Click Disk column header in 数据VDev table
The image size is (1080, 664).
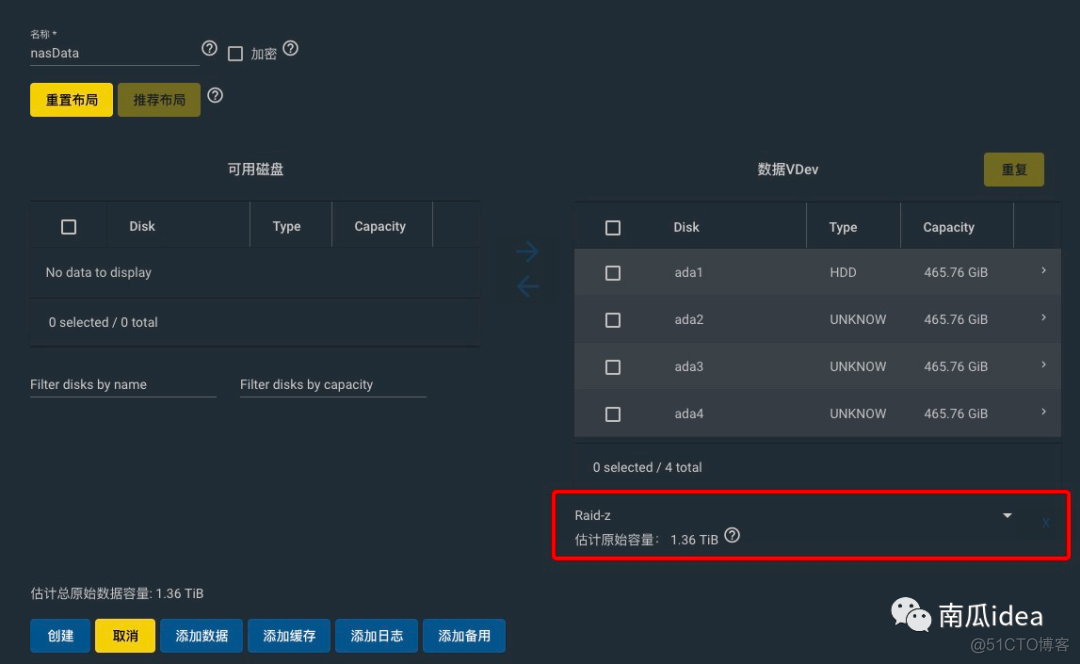[686, 227]
